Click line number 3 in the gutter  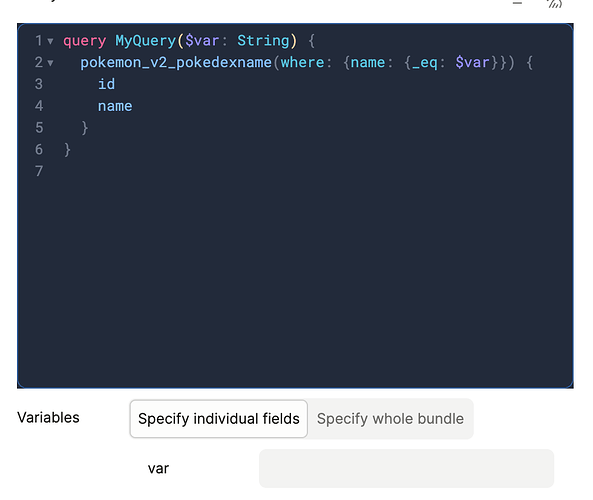(x=39, y=84)
